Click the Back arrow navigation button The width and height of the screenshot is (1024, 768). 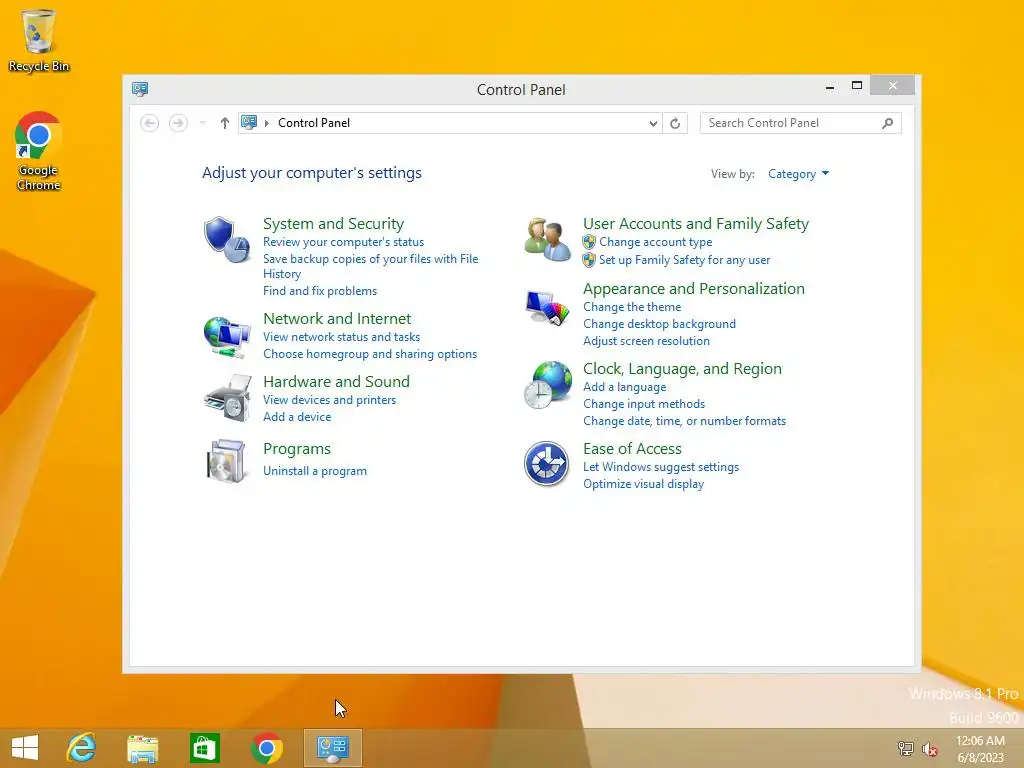[150, 123]
